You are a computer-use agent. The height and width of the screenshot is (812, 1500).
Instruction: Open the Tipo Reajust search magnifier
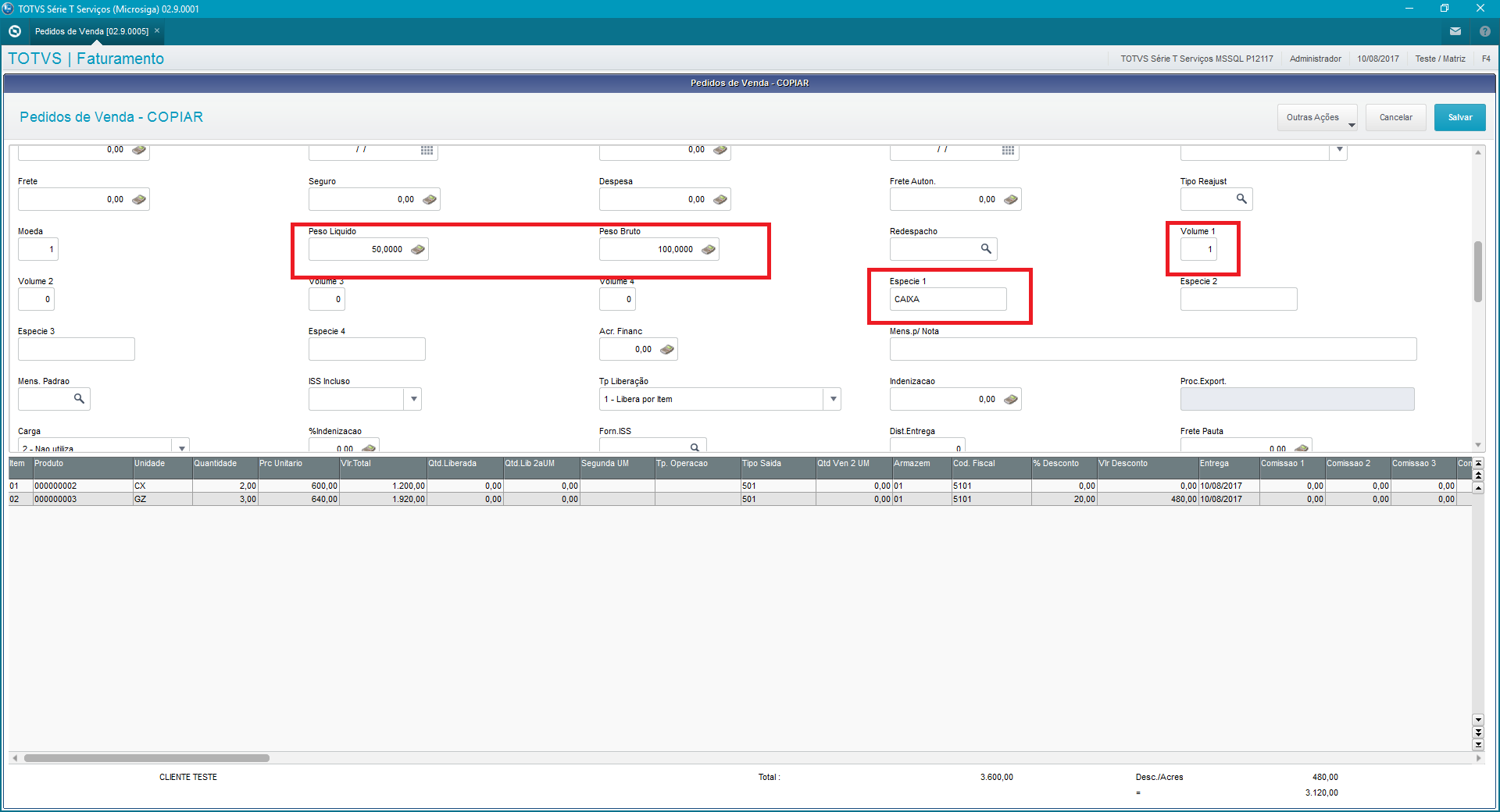(1241, 199)
